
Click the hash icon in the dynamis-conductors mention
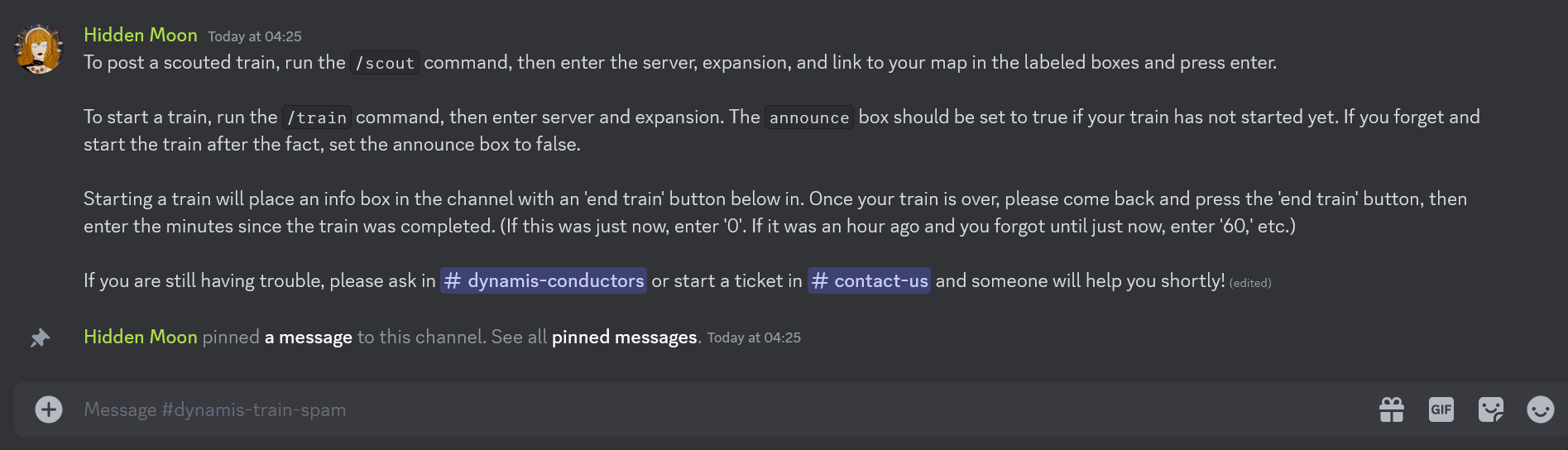453,281
